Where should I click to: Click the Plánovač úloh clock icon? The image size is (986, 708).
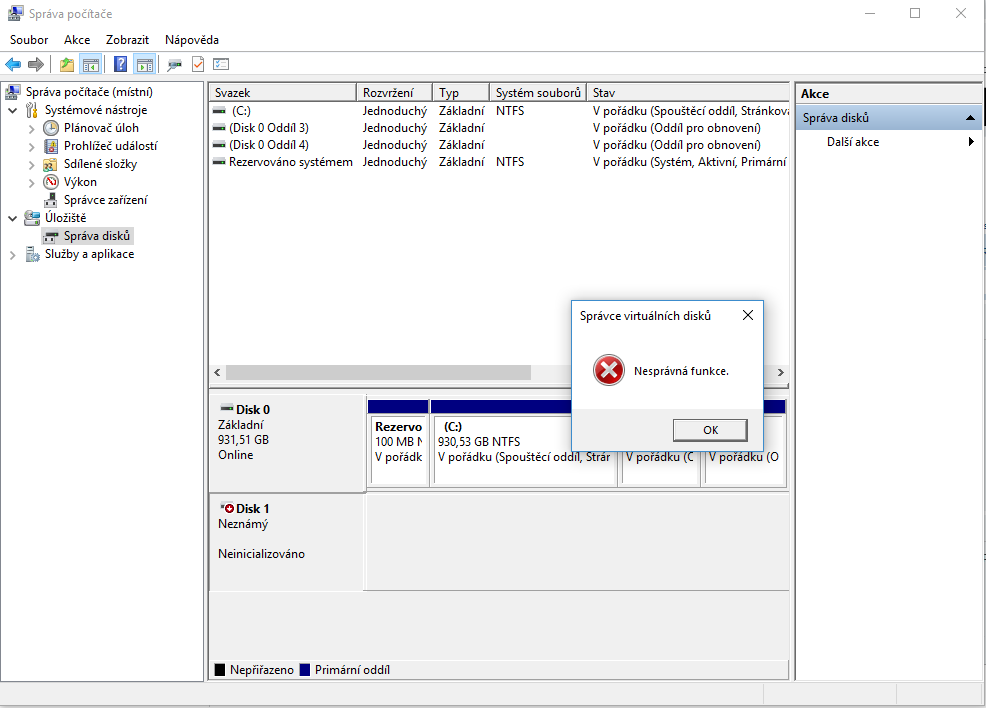51,128
